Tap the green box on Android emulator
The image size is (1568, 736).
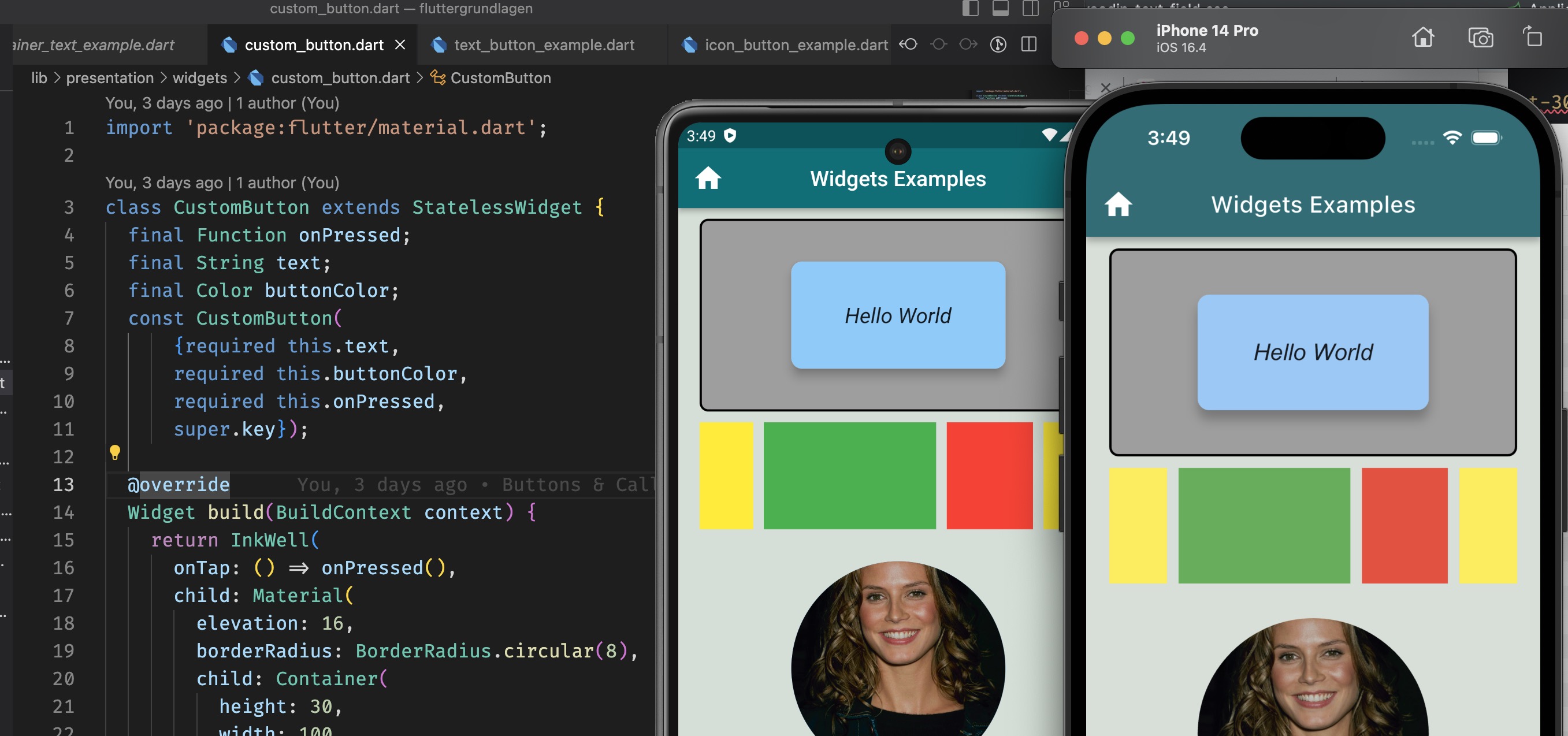[850, 476]
